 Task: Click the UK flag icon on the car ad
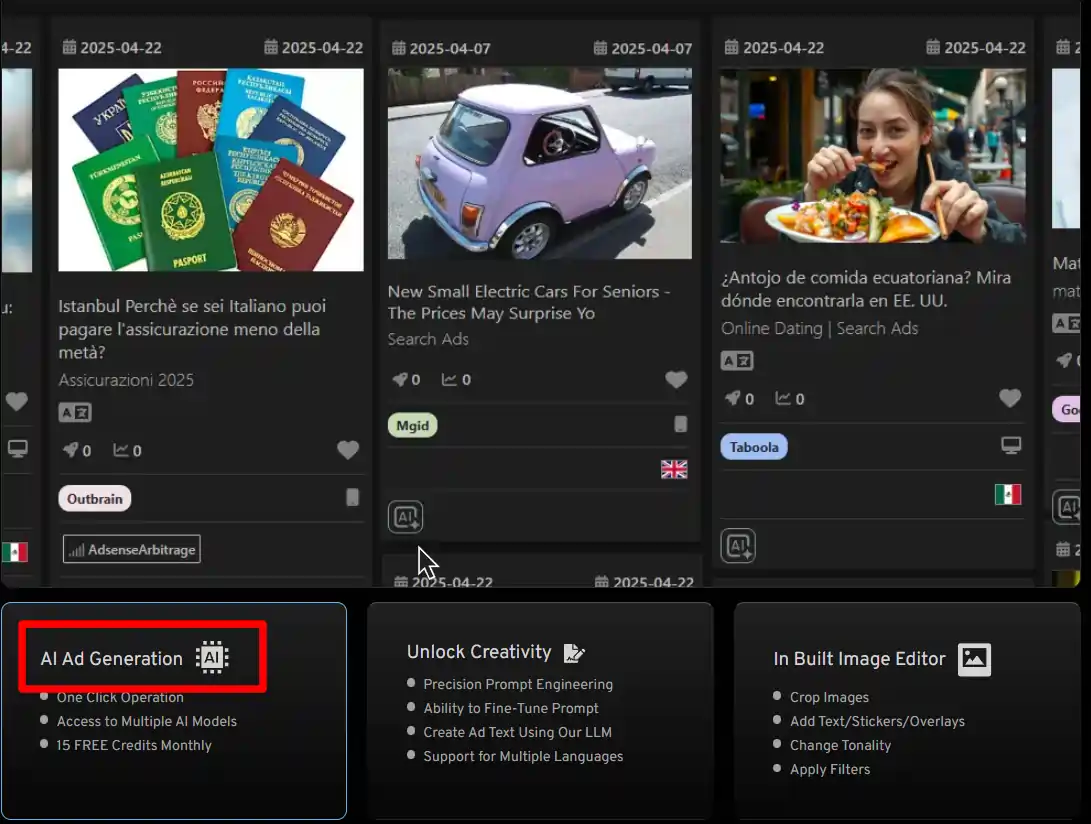tap(674, 470)
